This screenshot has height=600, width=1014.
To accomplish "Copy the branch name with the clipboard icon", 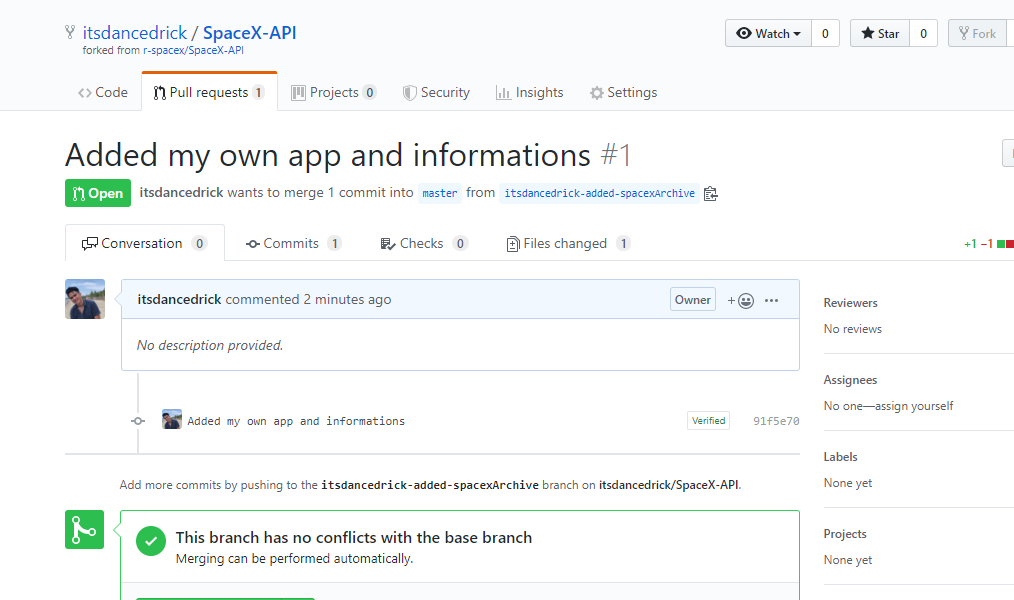I will click(x=711, y=194).
